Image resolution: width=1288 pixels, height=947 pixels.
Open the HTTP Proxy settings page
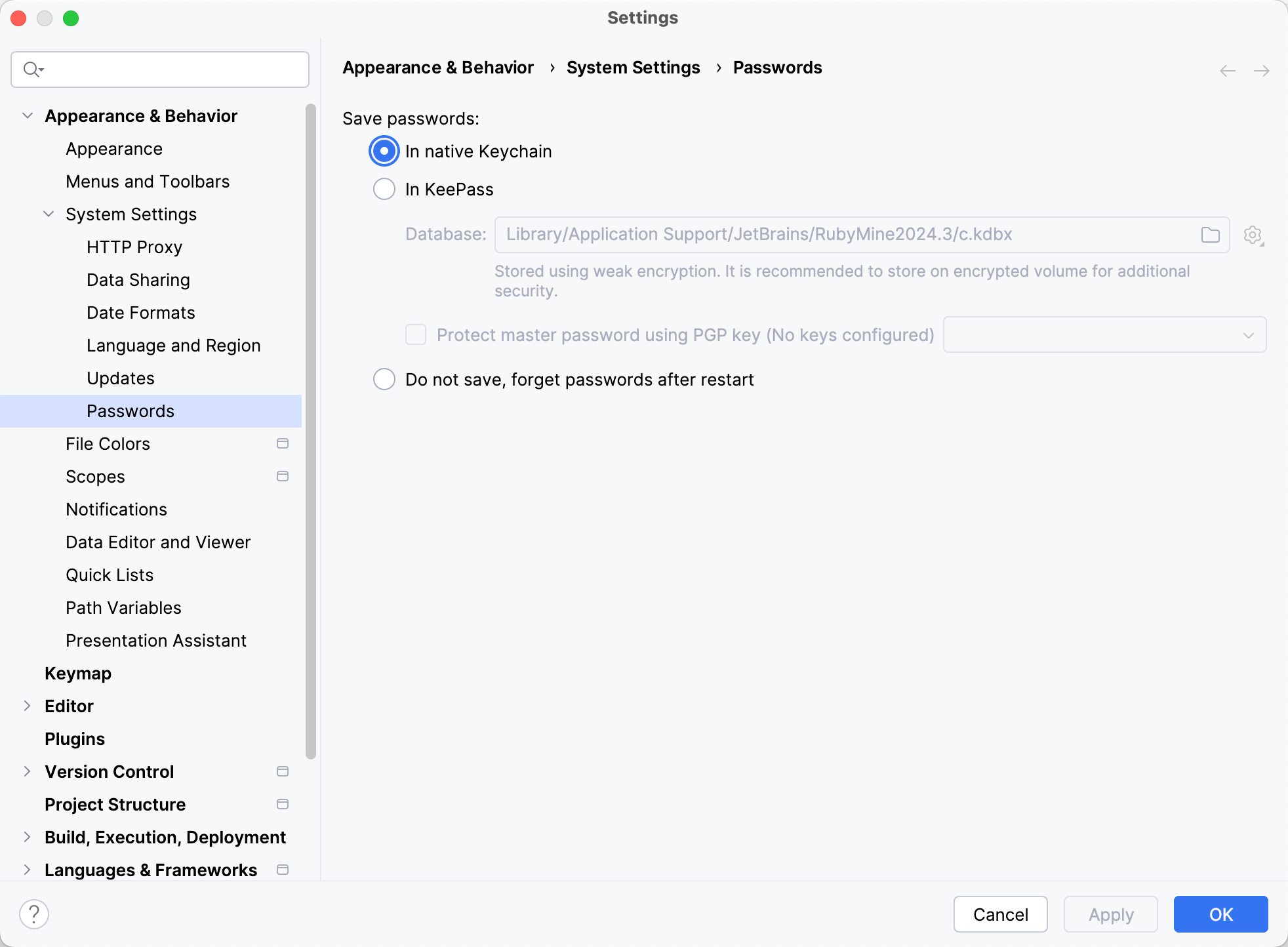[x=134, y=247]
